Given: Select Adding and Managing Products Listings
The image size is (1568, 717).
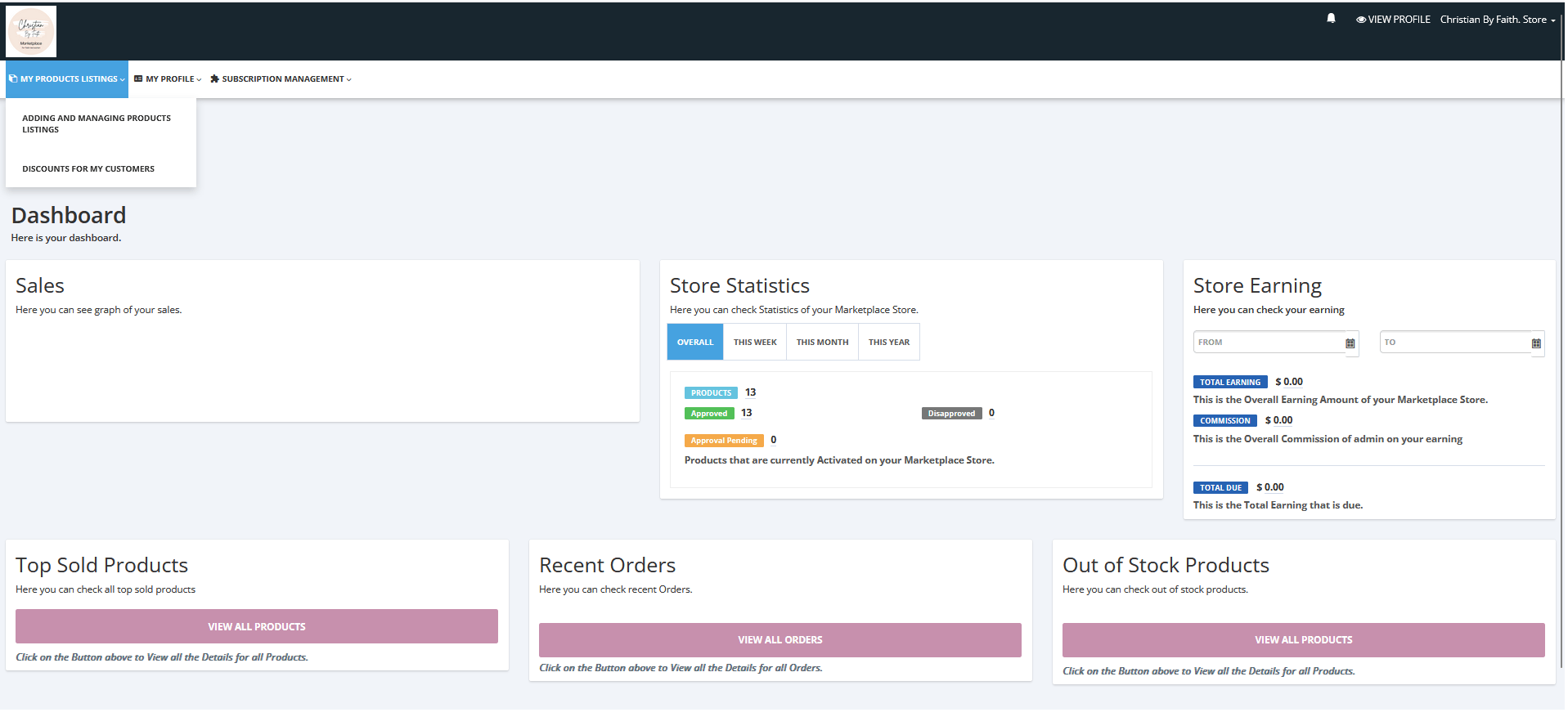Looking at the screenshot, I should pyautogui.click(x=97, y=123).
